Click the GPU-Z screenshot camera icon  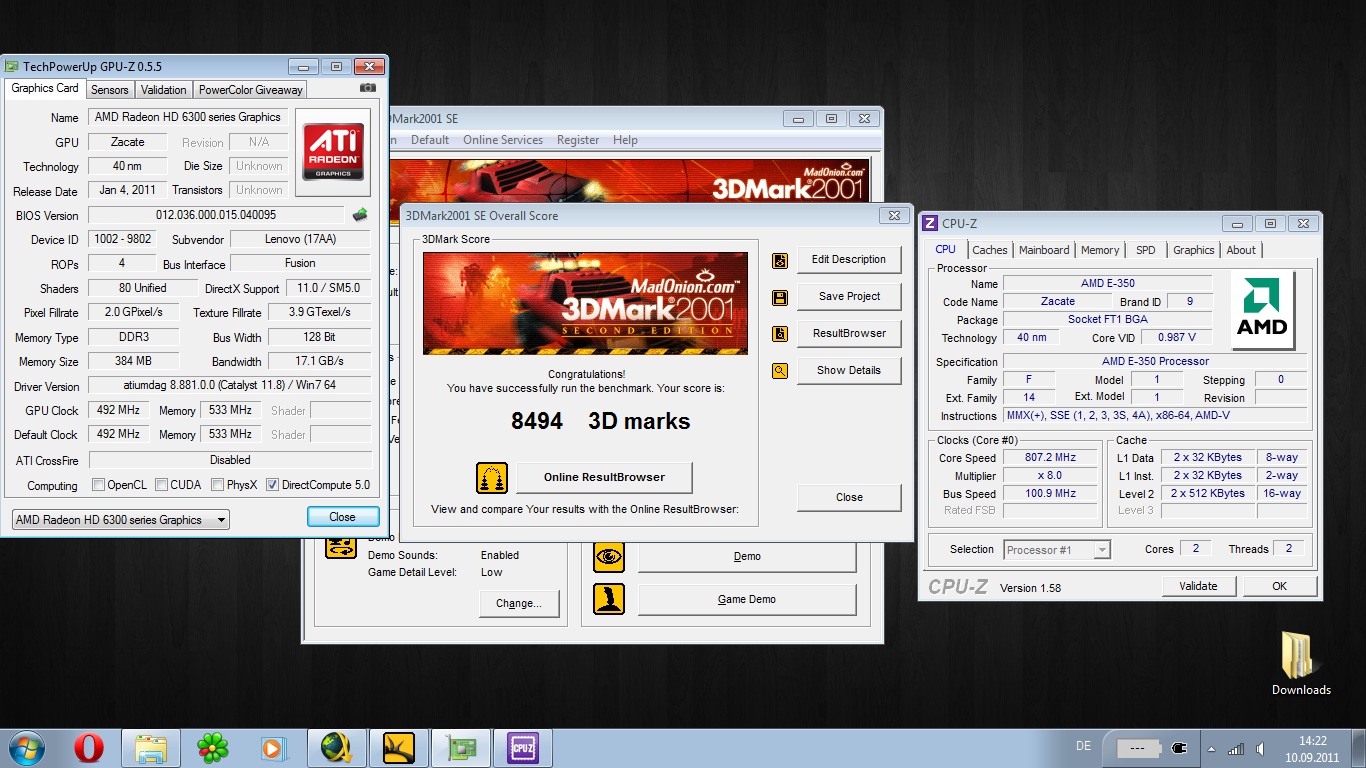368,88
